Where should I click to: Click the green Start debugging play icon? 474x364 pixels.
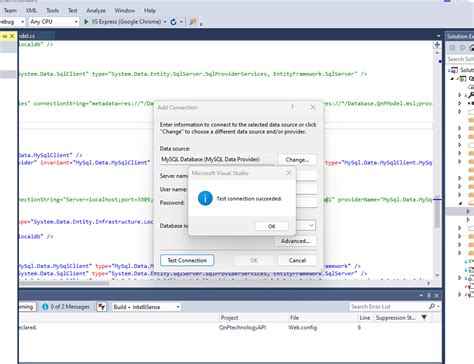[x=86, y=22]
